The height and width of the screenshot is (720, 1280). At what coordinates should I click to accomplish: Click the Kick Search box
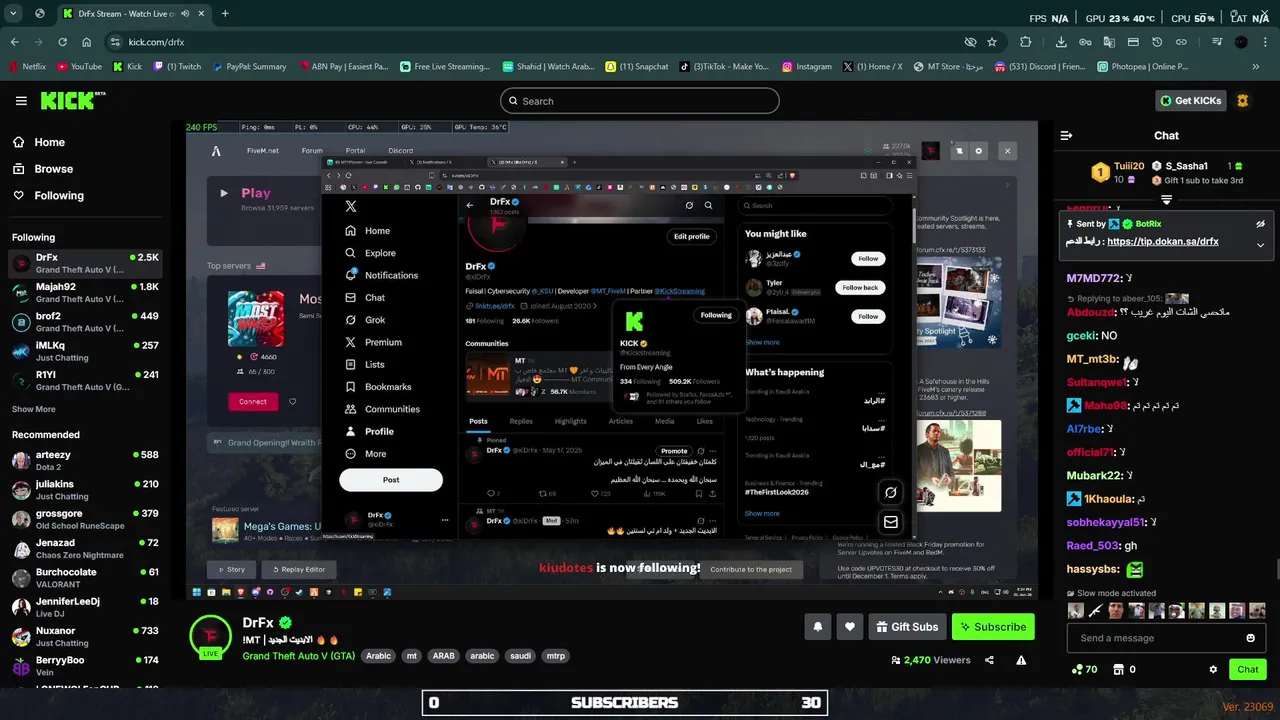coord(640,101)
